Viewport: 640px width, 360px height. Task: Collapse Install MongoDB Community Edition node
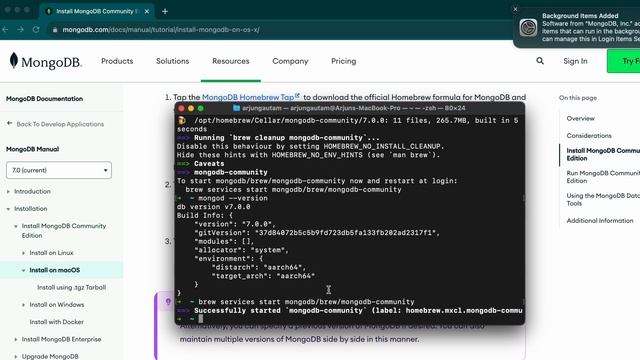coord(16,226)
